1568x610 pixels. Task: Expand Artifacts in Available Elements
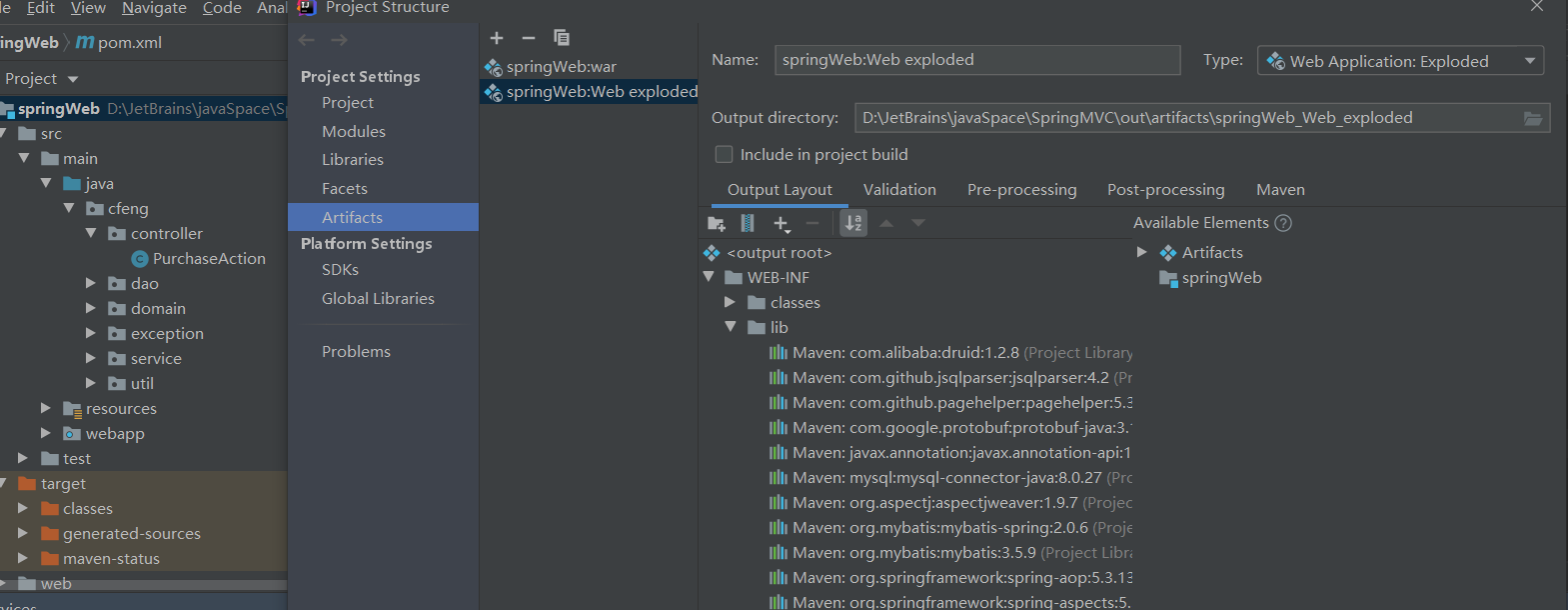[x=1142, y=252]
